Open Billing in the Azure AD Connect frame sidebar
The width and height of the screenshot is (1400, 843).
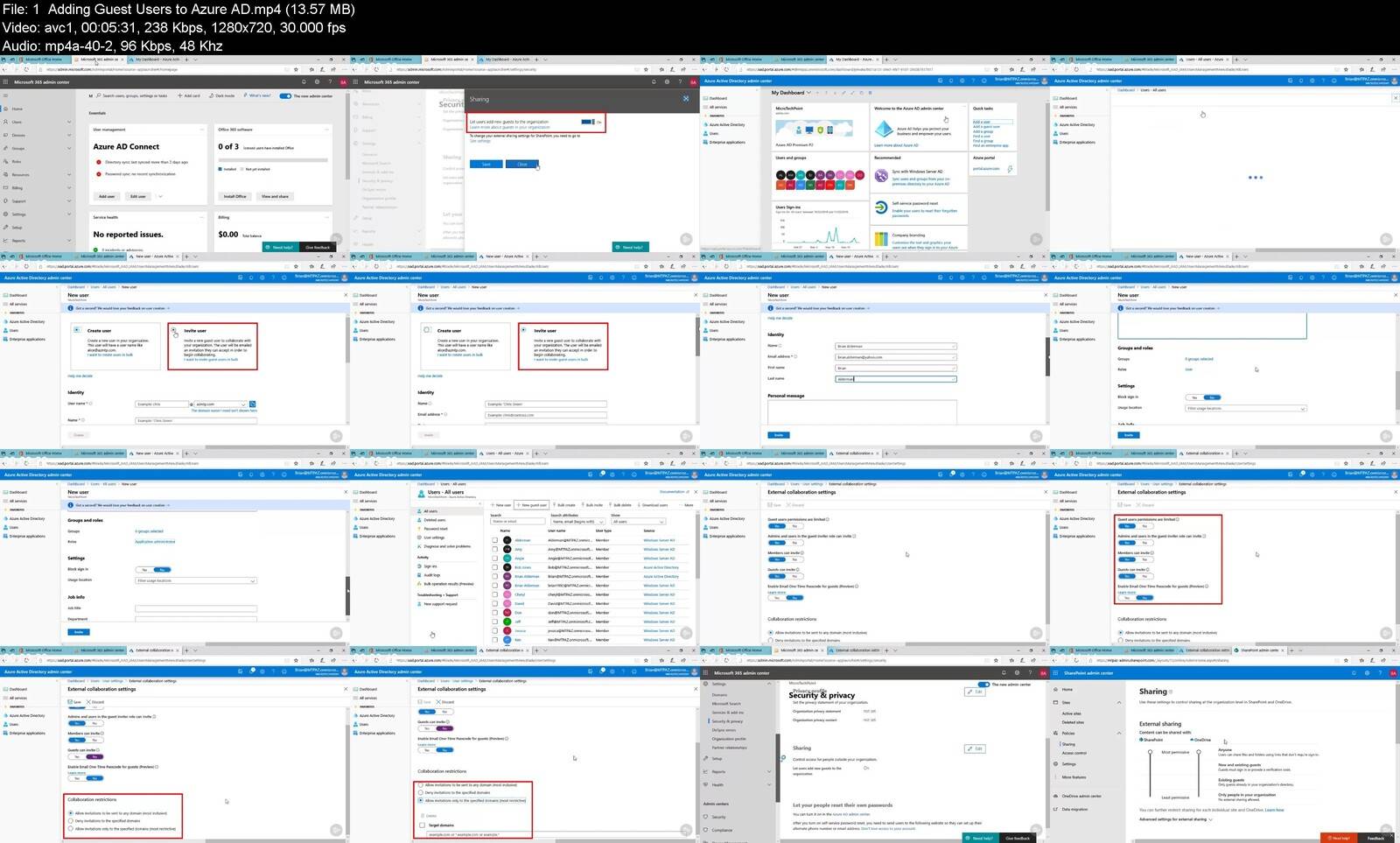click(17, 187)
